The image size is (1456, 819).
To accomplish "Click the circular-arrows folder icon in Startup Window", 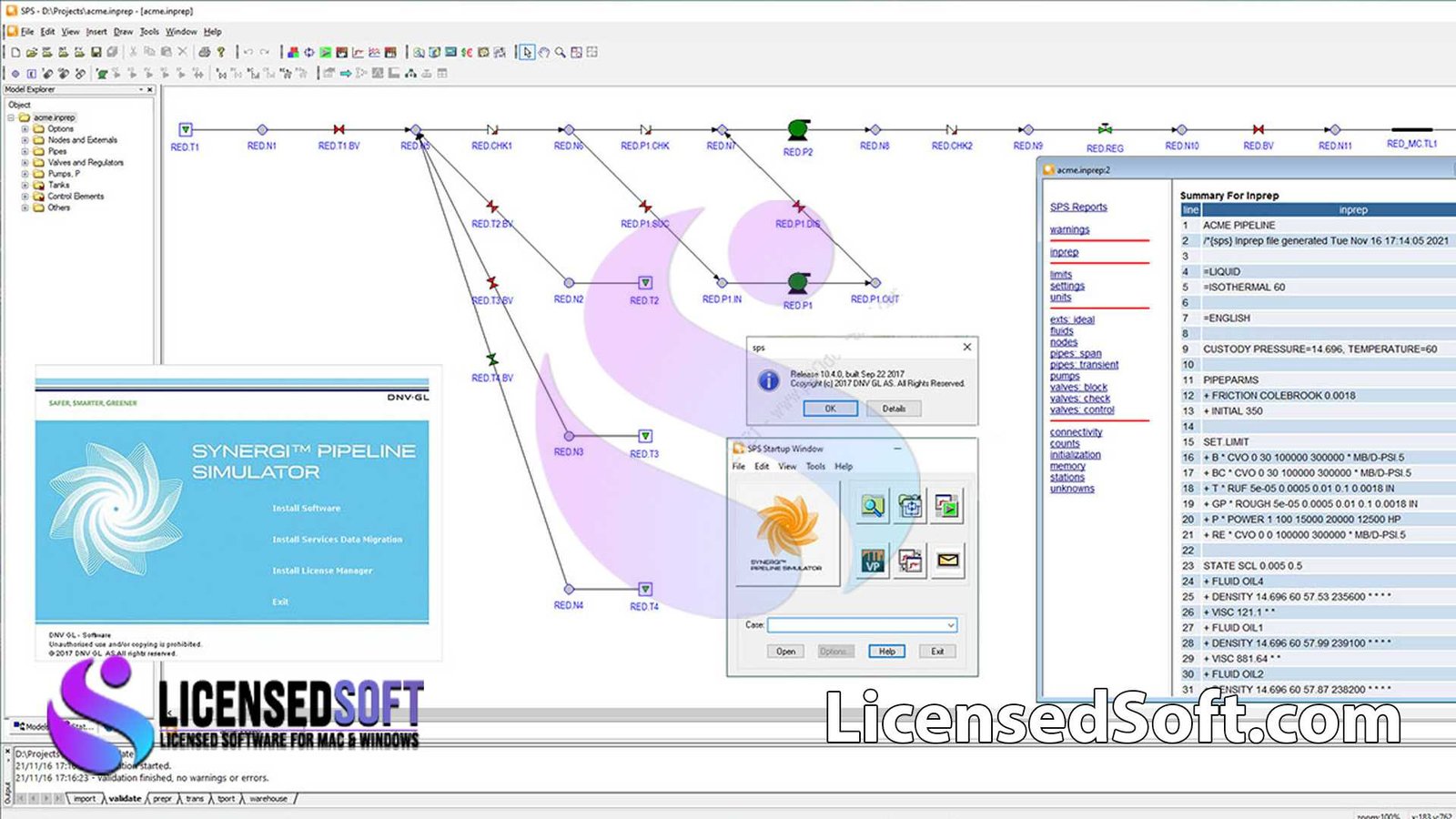I will pyautogui.click(x=910, y=507).
